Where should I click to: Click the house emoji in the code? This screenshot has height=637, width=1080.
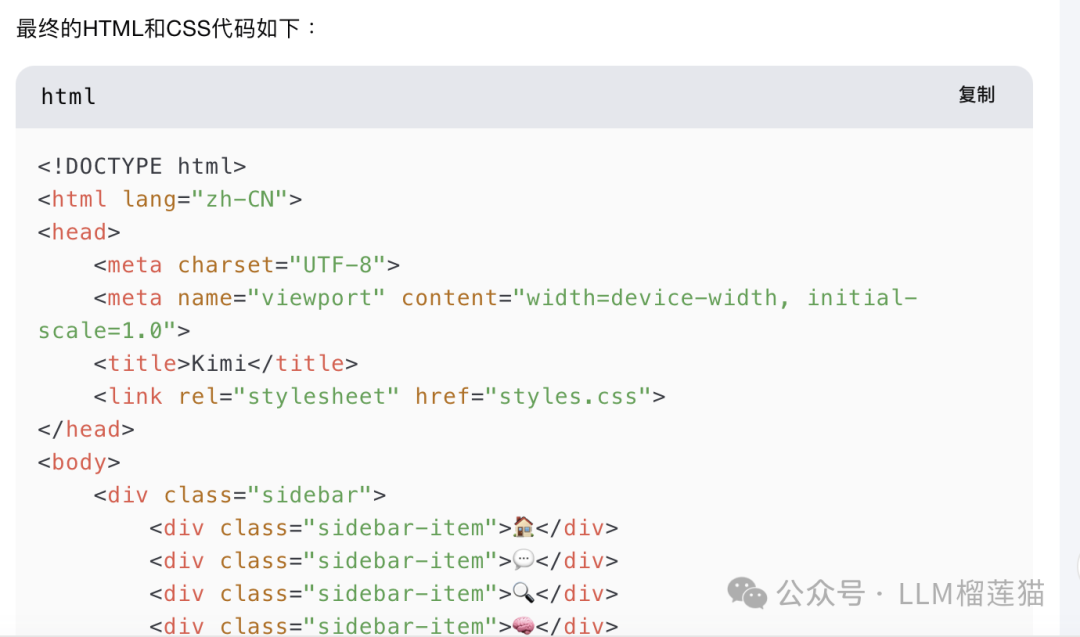(x=523, y=527)
